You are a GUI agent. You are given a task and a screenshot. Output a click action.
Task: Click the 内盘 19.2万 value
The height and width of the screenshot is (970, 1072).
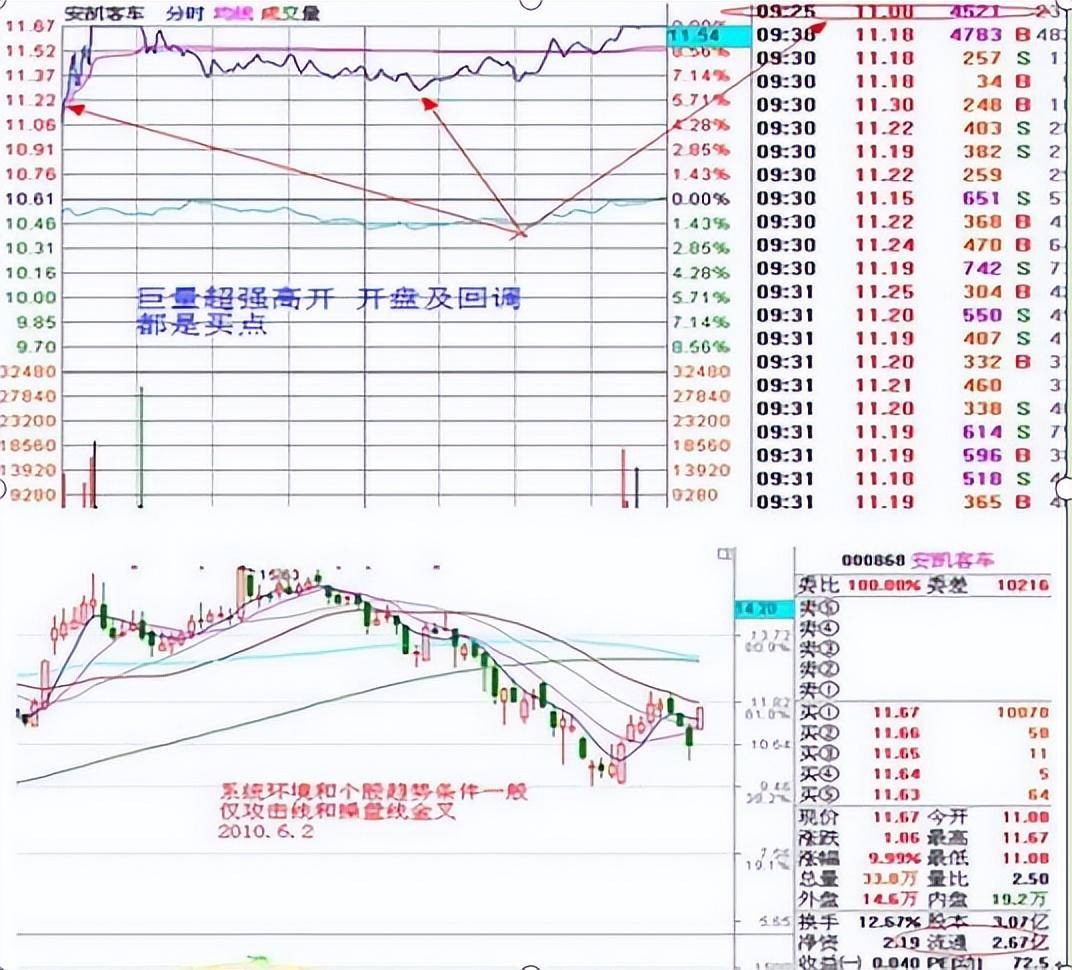(1019, 900)
